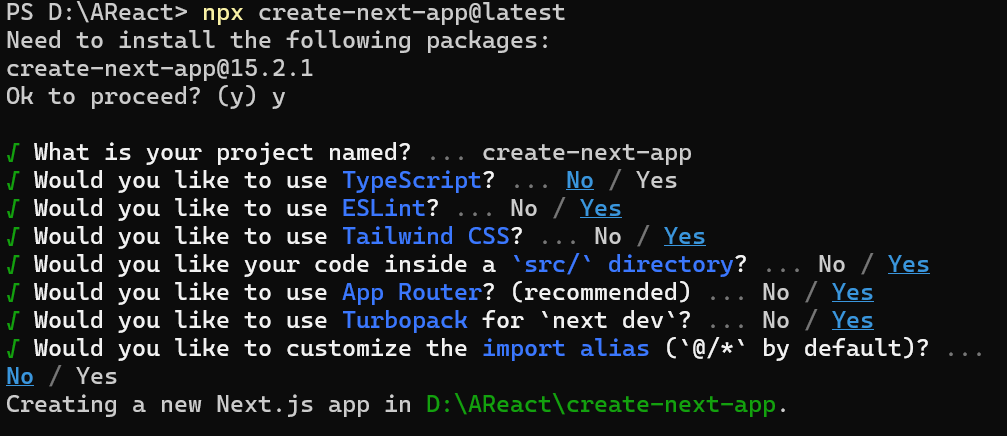Click the 'Need to install the following packages:' line
The image size is (1007, 436).
(279, 40)
